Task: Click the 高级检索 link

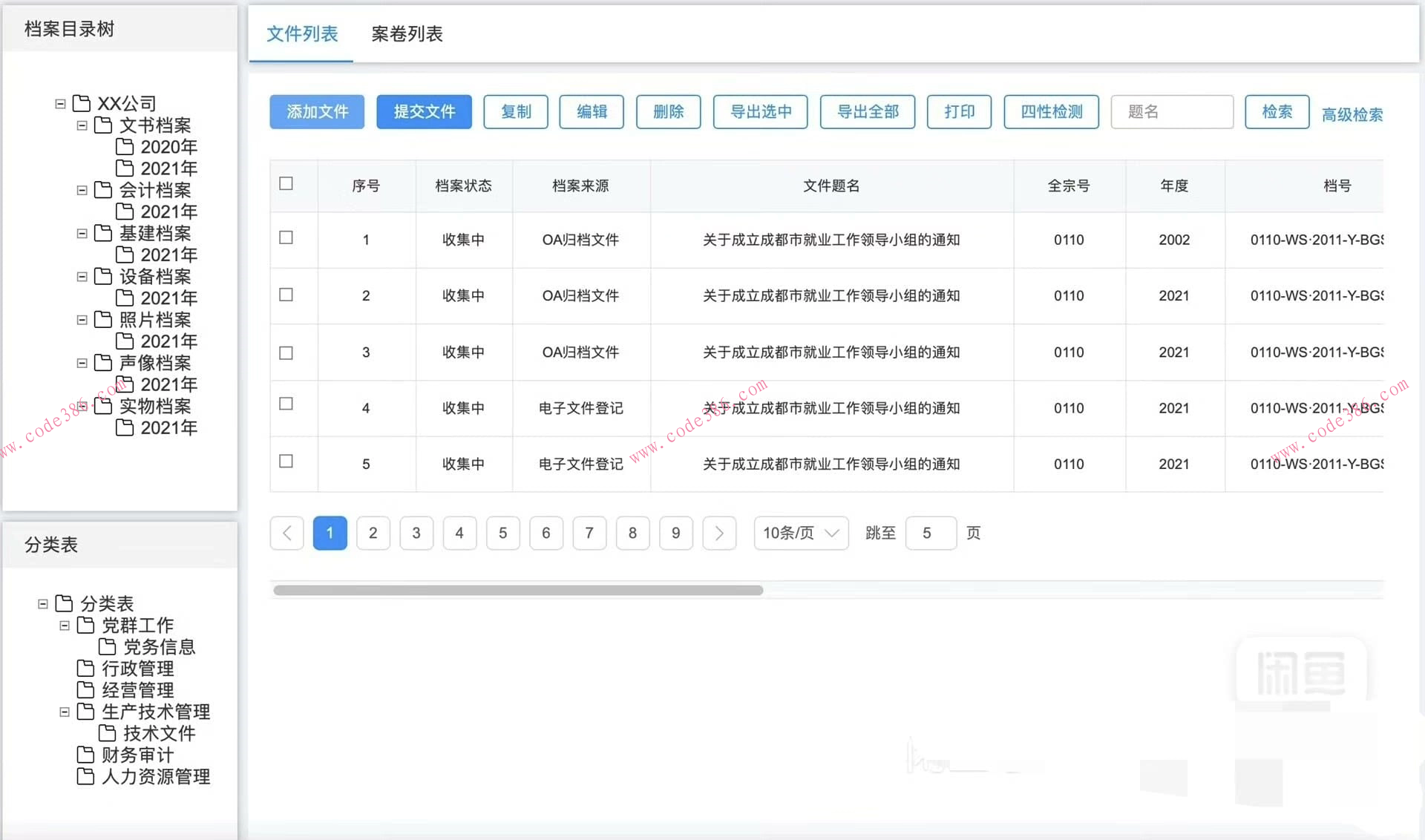Action: tap(1353, 114)
